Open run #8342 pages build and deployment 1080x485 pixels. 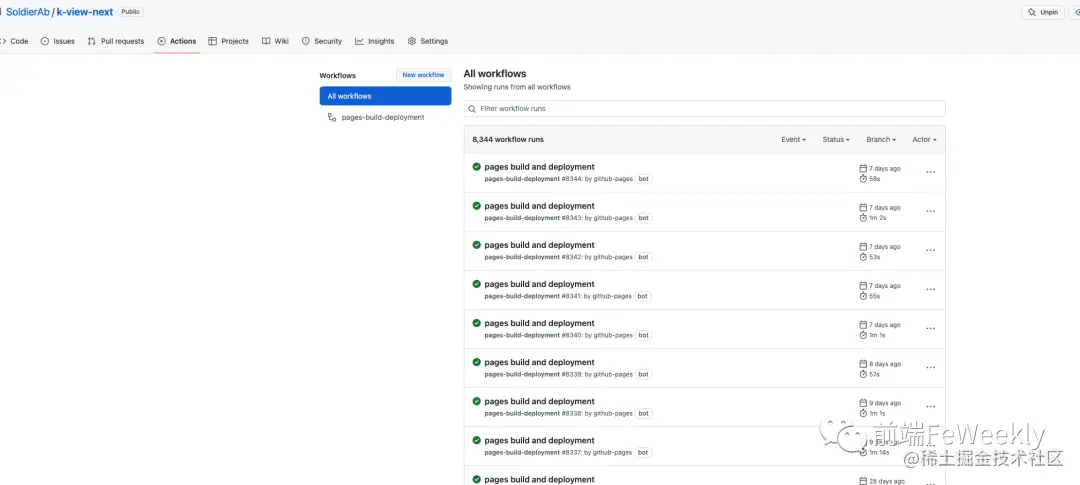539,245
